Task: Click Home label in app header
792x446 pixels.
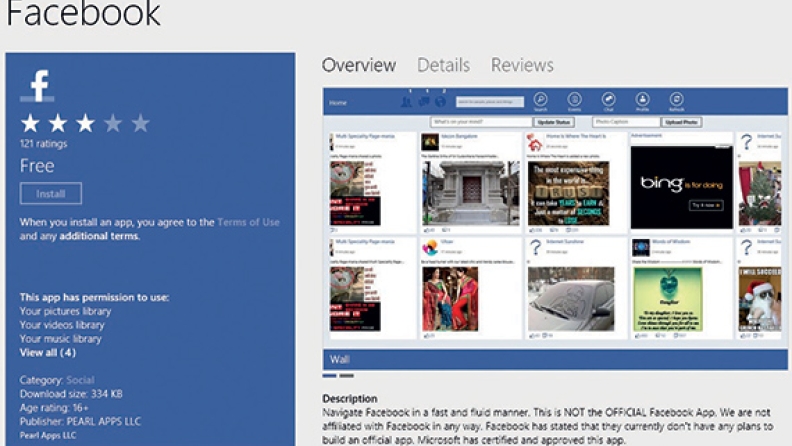Action: click(338, 103)
